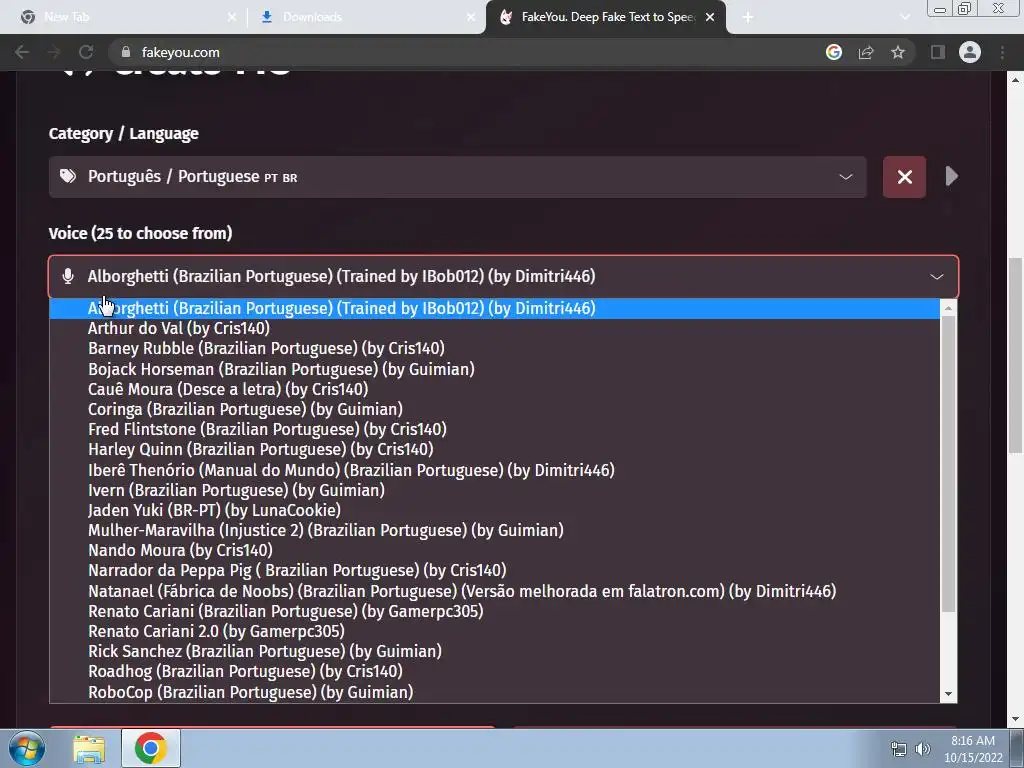Choose Coringa voice by Guimian
1024x768 pixels.
(494, 409)
